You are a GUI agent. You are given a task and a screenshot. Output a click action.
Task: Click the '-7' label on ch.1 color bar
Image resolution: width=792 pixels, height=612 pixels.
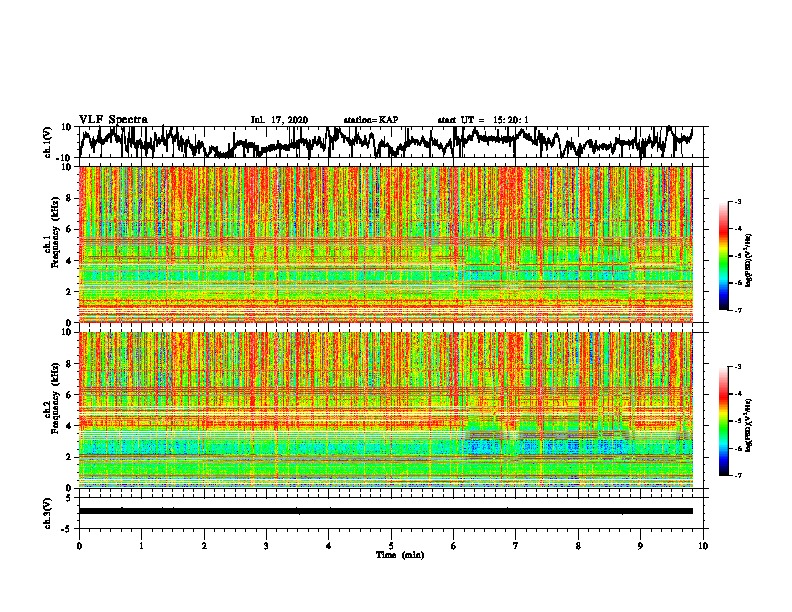[738, 310]
